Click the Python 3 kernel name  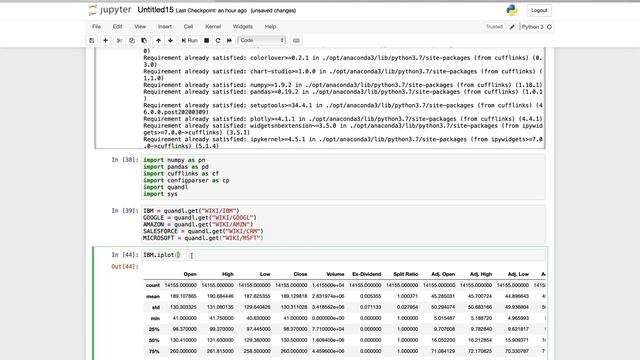[533, 27]
